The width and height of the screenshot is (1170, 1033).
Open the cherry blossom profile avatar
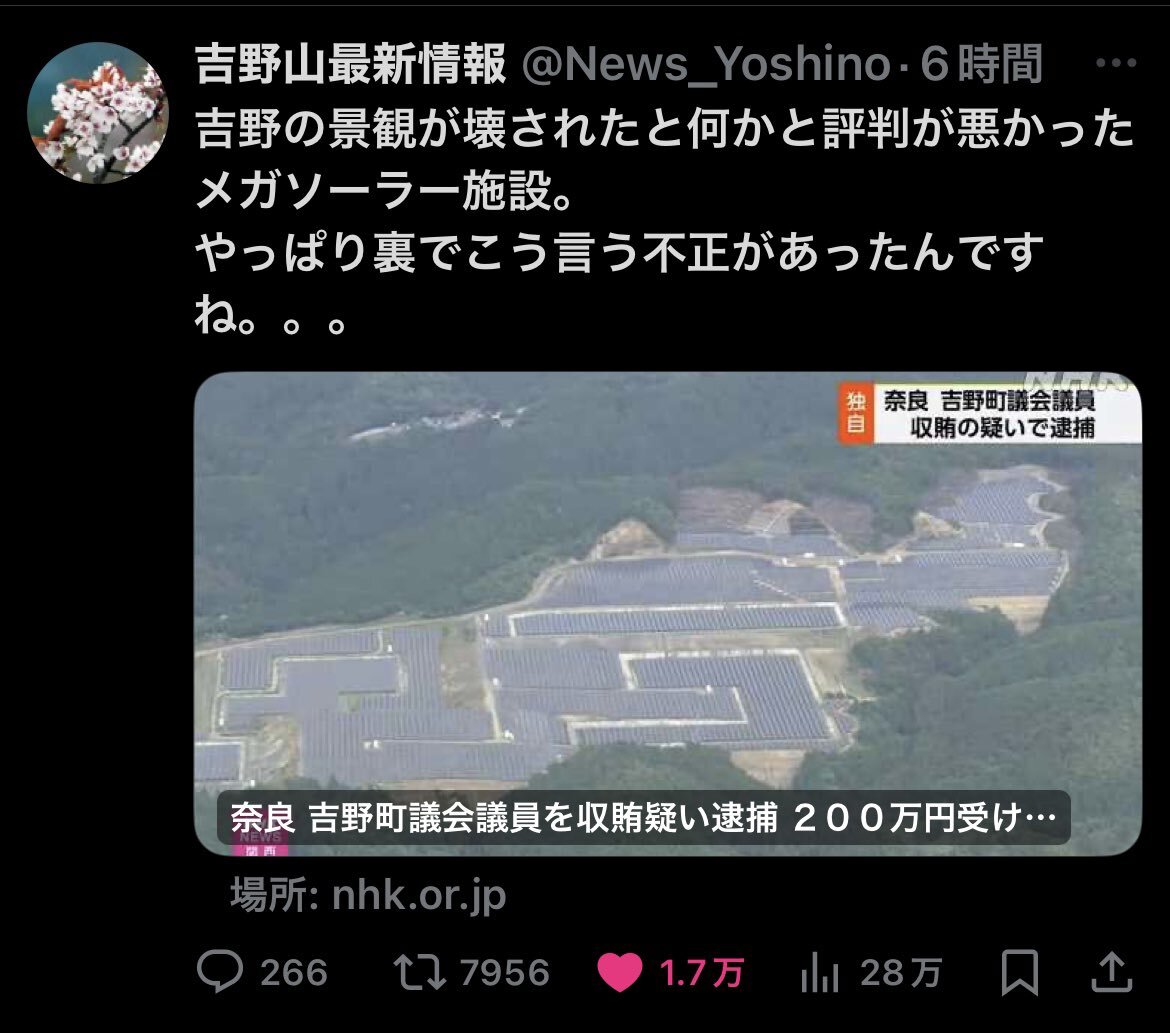(98, 113)
